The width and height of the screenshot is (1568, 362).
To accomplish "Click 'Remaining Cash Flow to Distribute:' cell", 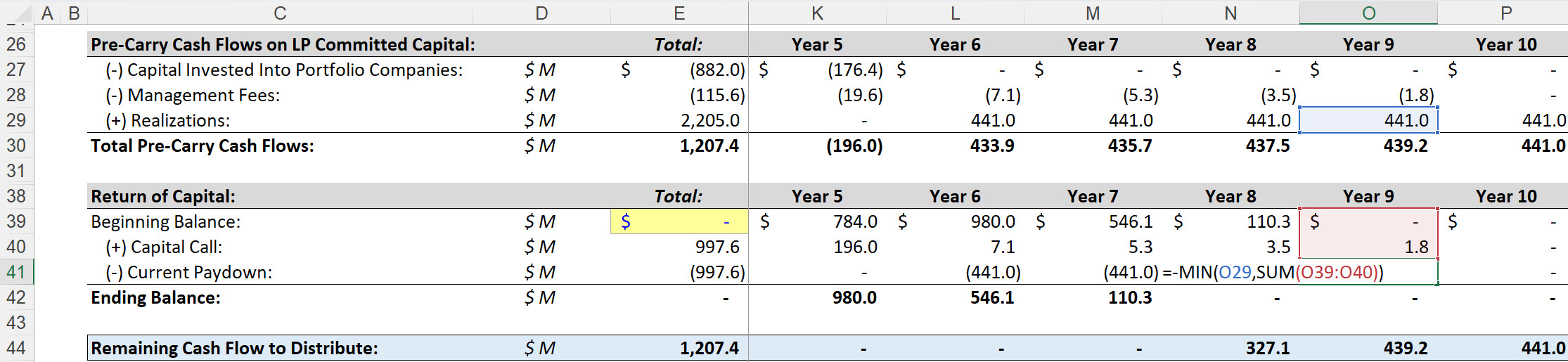I will pos(280,348).
